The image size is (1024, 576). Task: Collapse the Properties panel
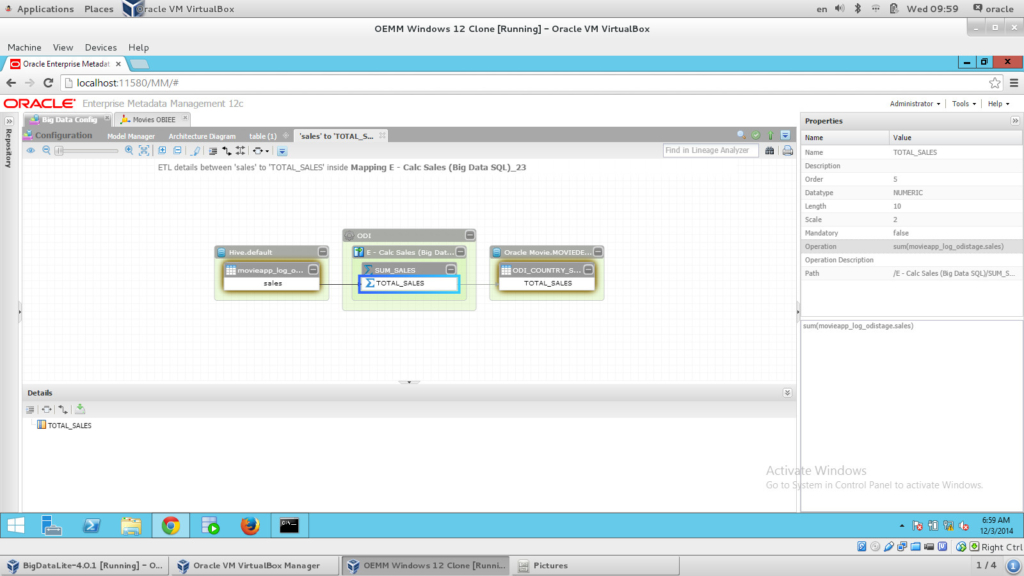(x=1015, y=121)
